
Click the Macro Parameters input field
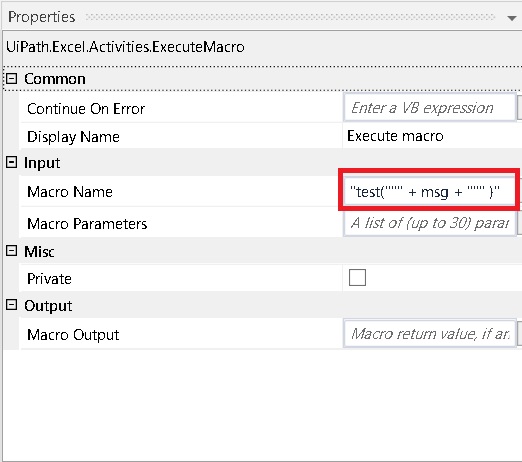[x=430, y=223]
